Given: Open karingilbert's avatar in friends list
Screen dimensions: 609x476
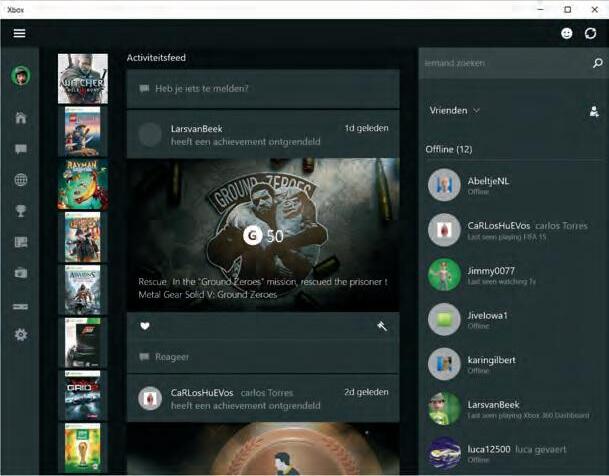Looking at the screenshot, I should (x=444, y=364).
